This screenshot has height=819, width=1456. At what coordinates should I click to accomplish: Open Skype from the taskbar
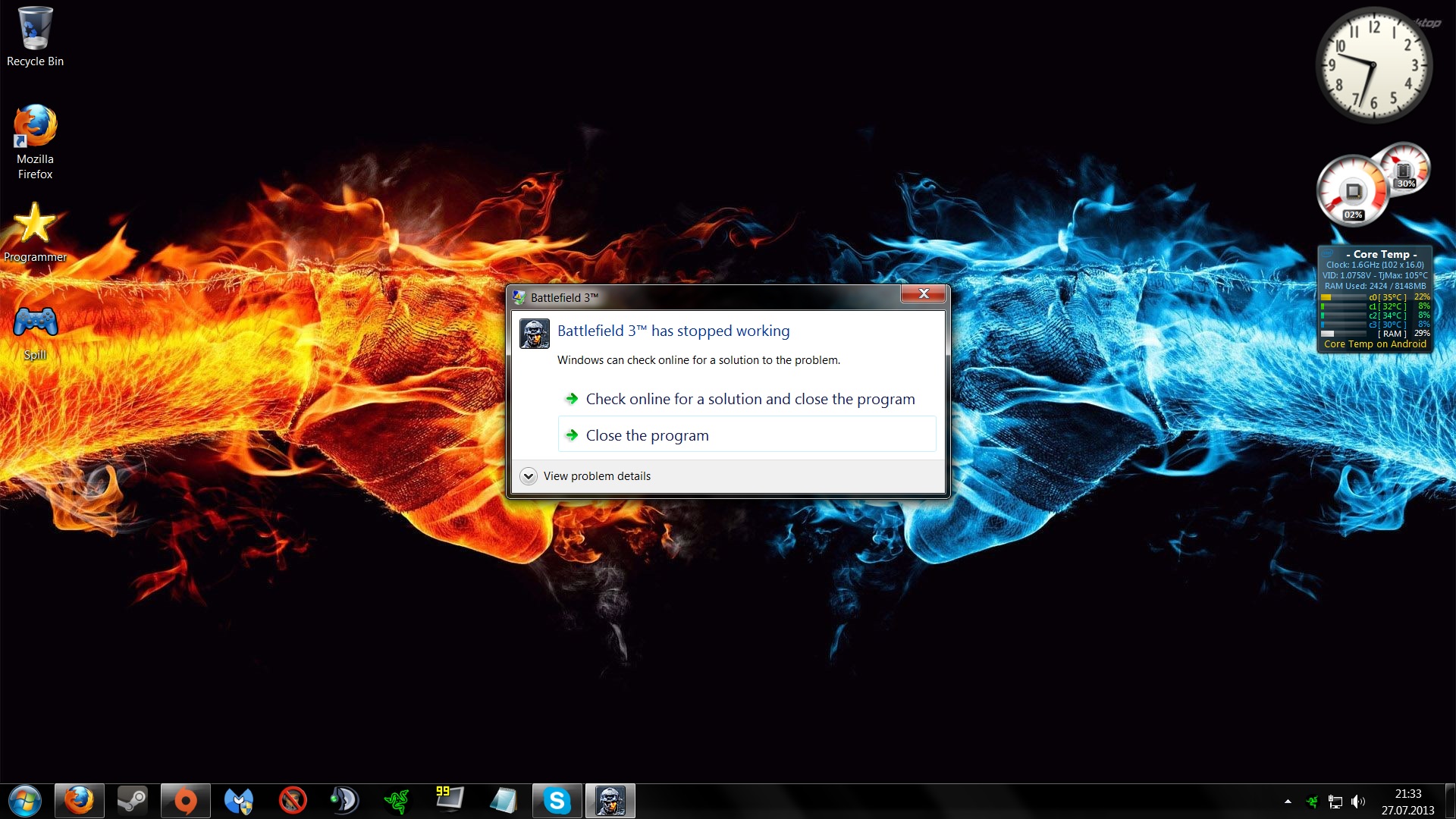(557, 801)
